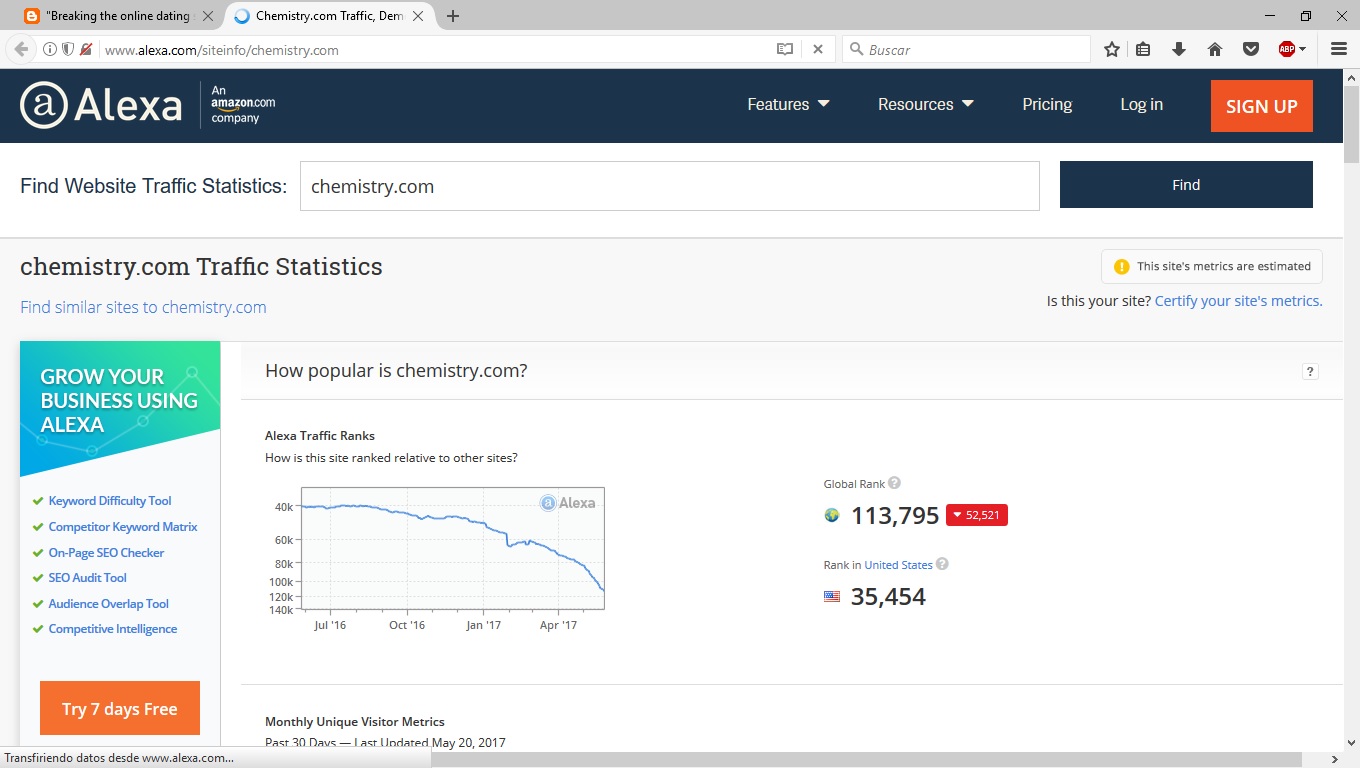Follow the United States rank link
The image size is (1360, 768).
click(x=898, y=565)
